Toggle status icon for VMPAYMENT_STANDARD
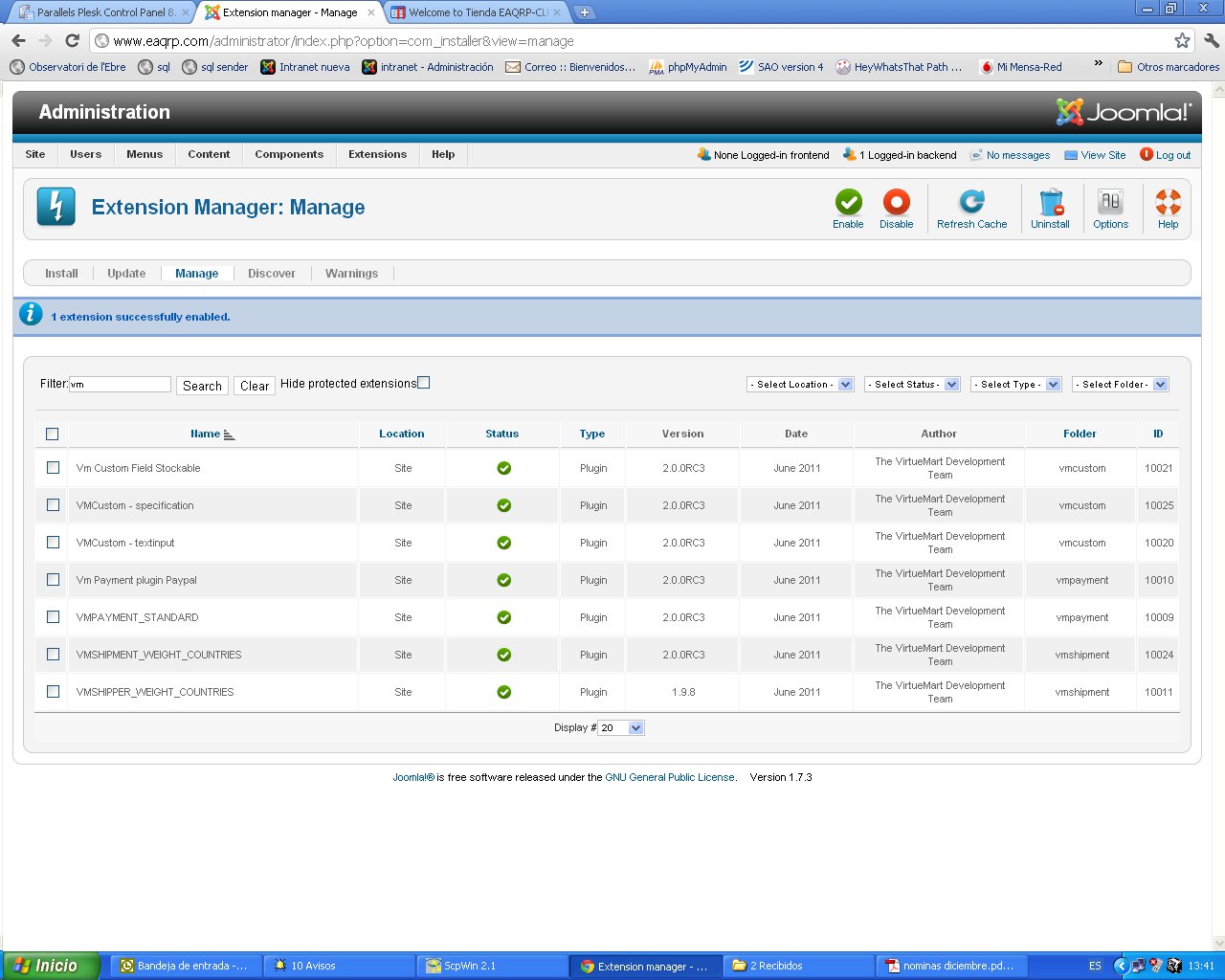The image size is (1225, 980). [503, 617]
